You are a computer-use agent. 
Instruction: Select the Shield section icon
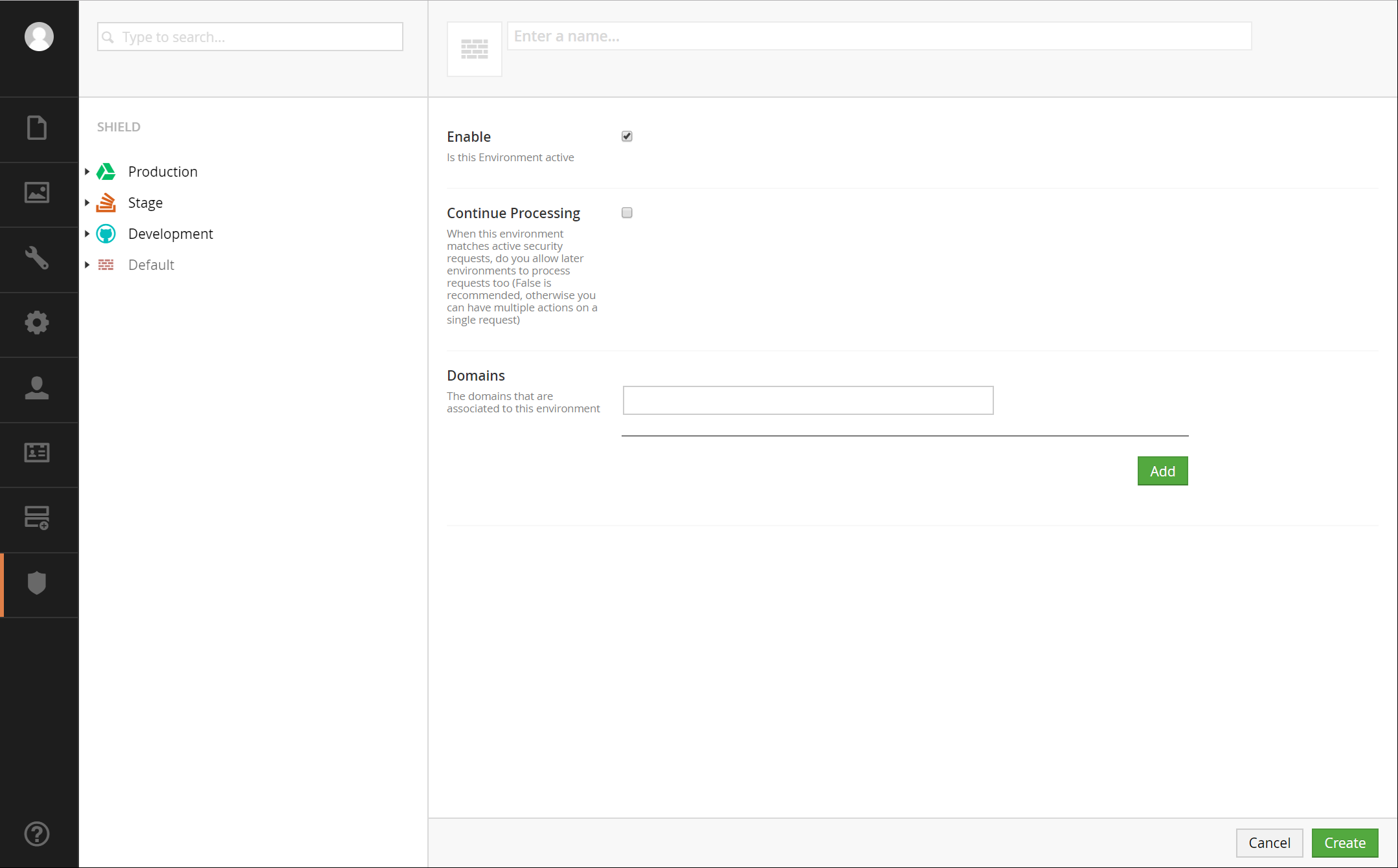[x=37, y=583]
